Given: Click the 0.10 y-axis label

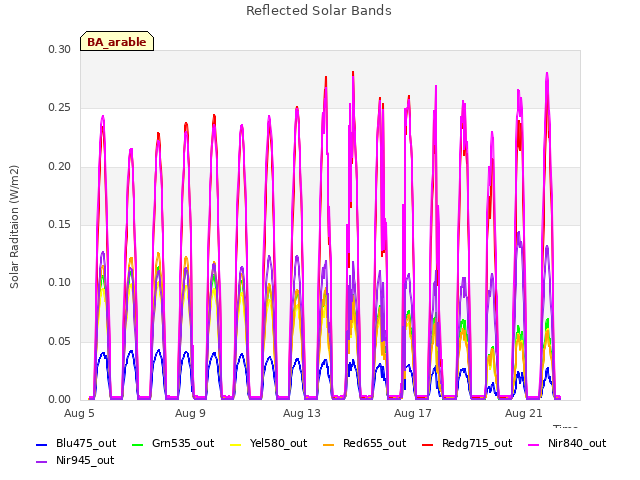Looking at the screenshot, I should (60, 282).
